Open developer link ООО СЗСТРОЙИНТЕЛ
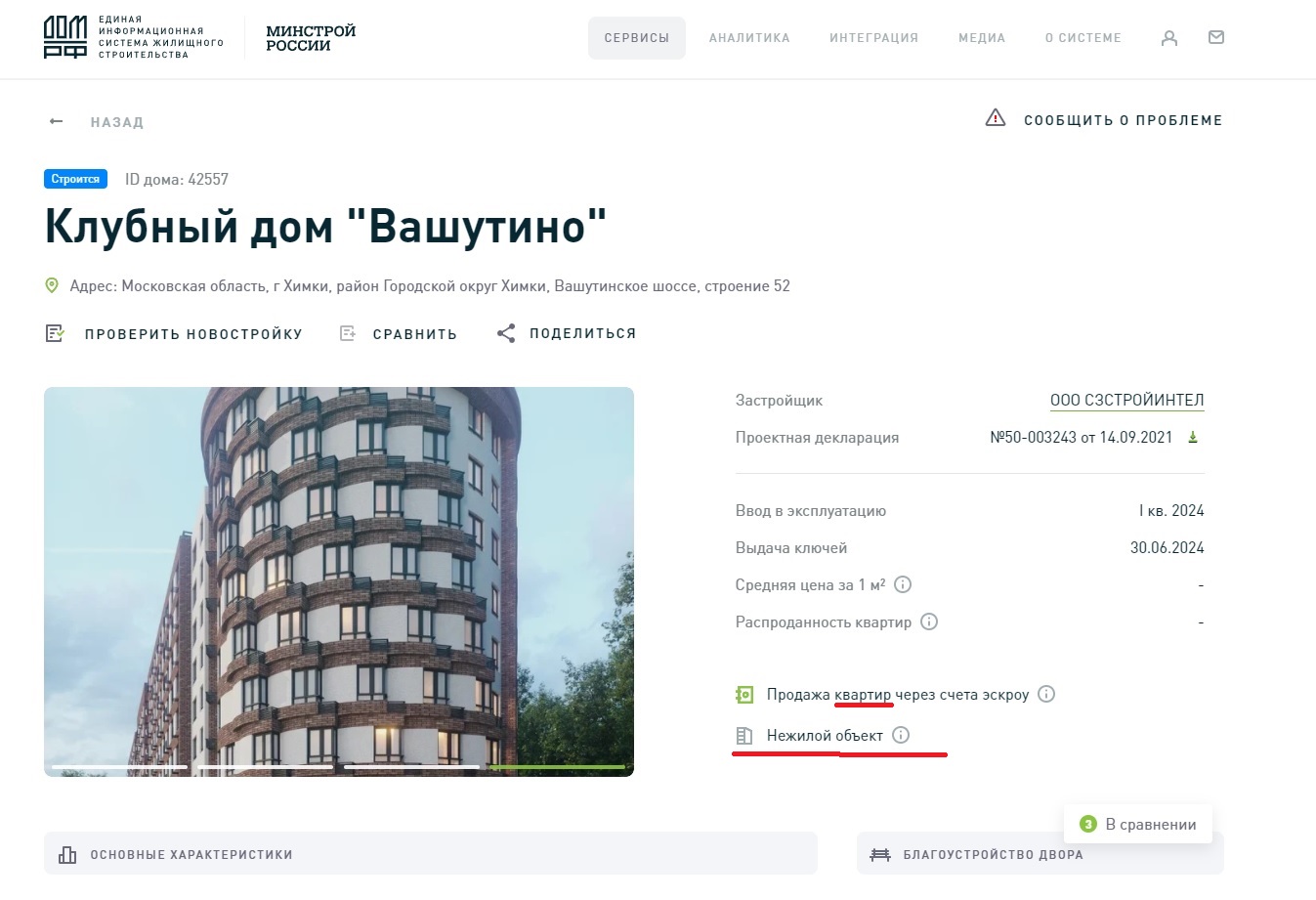1316x900 pixels. [x=1126, y=401]
